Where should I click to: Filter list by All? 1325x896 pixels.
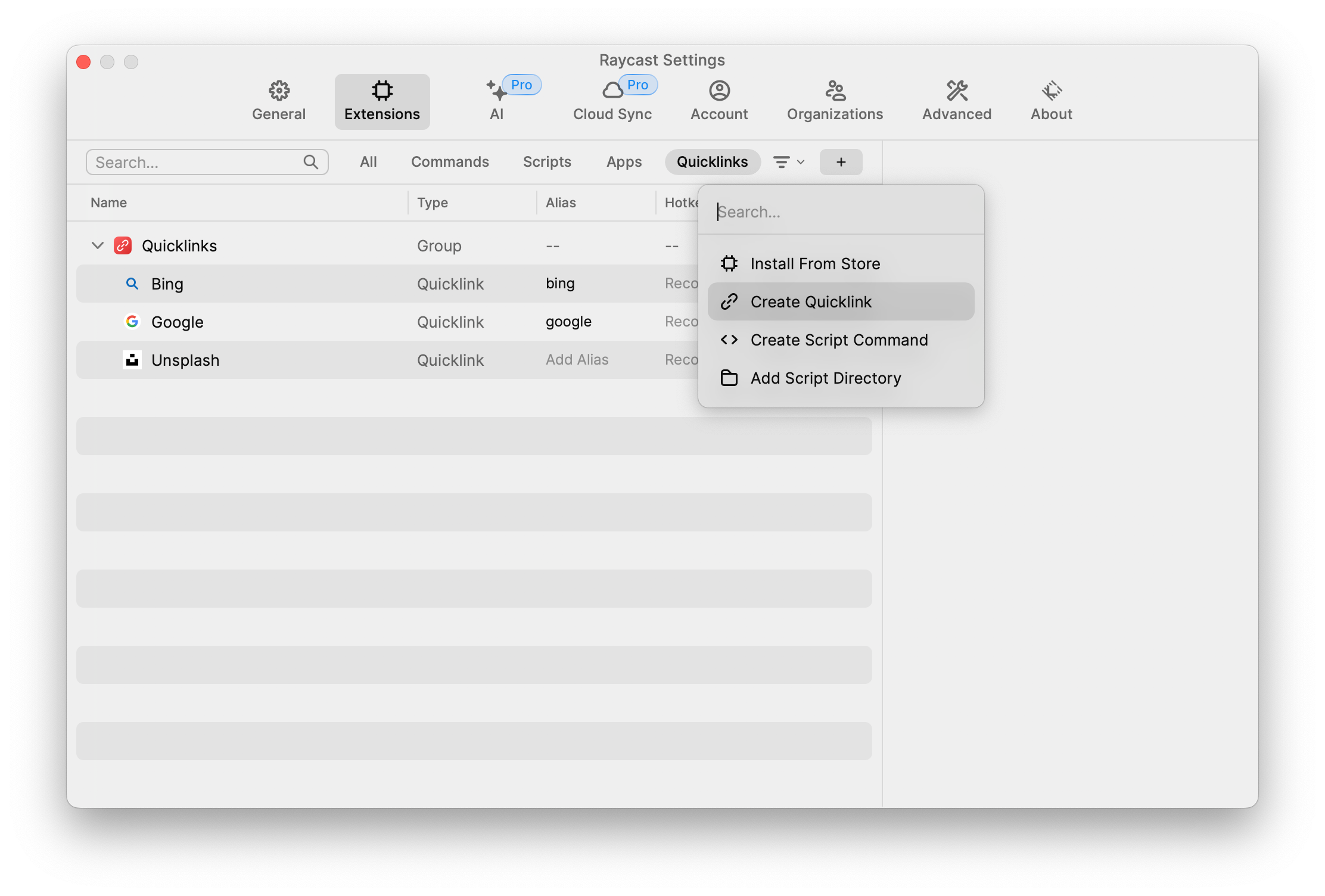(x=368, y=162)
